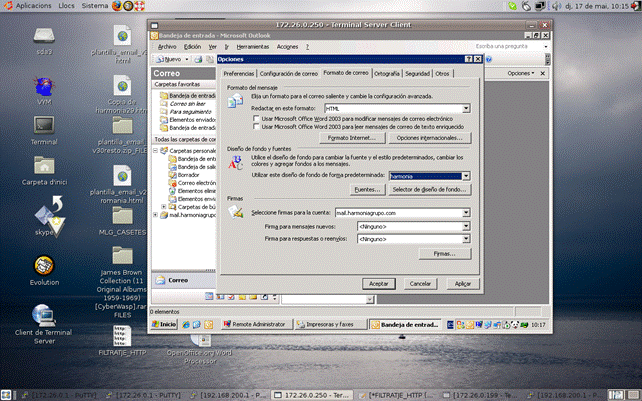Screen dimensions: 642x401
Task: Click the Firmas... button
Action: 445,254
